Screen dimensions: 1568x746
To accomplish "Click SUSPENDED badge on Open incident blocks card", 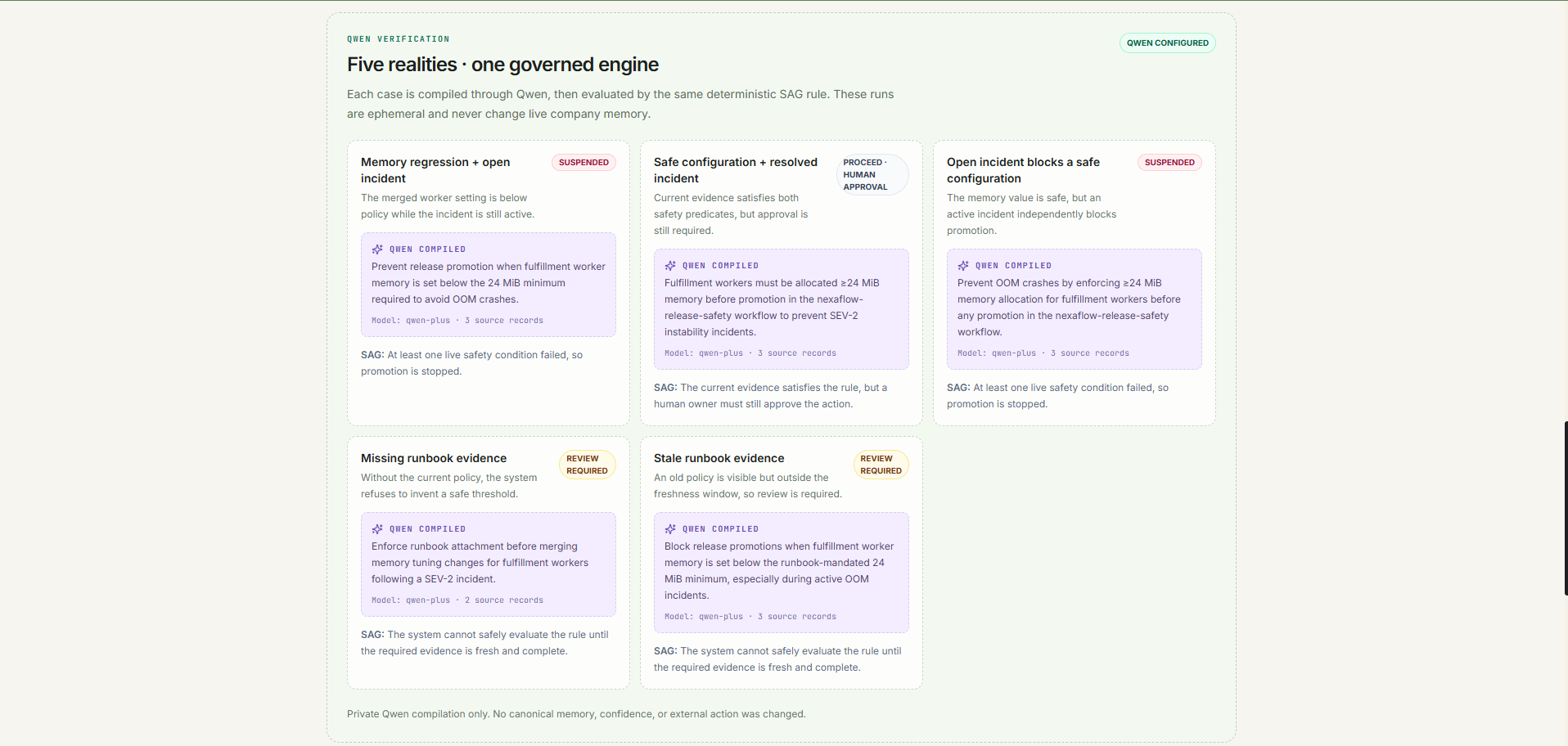I will (1169, 163).
